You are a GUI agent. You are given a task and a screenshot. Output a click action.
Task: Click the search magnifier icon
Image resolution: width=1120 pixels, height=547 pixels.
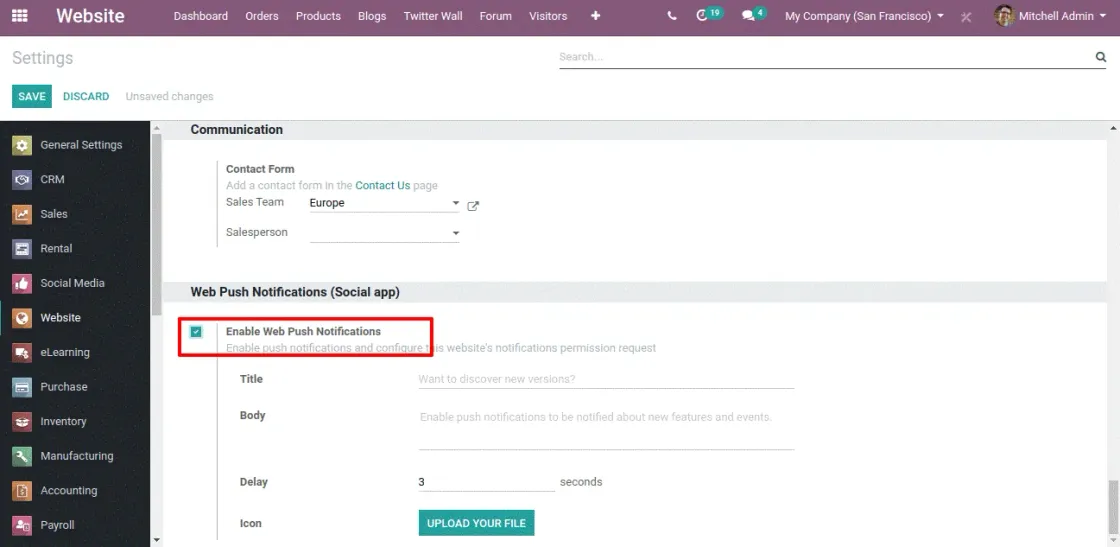(x=1101, y=56)
